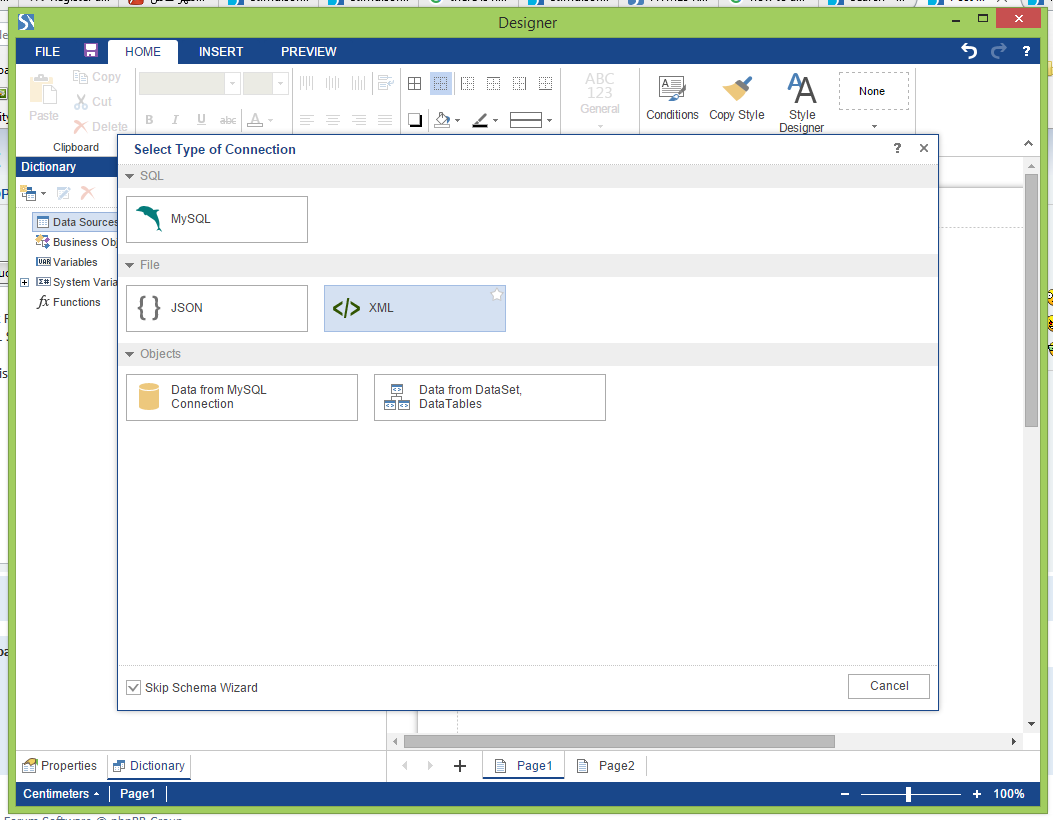
Task: Launch the Style Designer
Action: click(x=801, y=103)
